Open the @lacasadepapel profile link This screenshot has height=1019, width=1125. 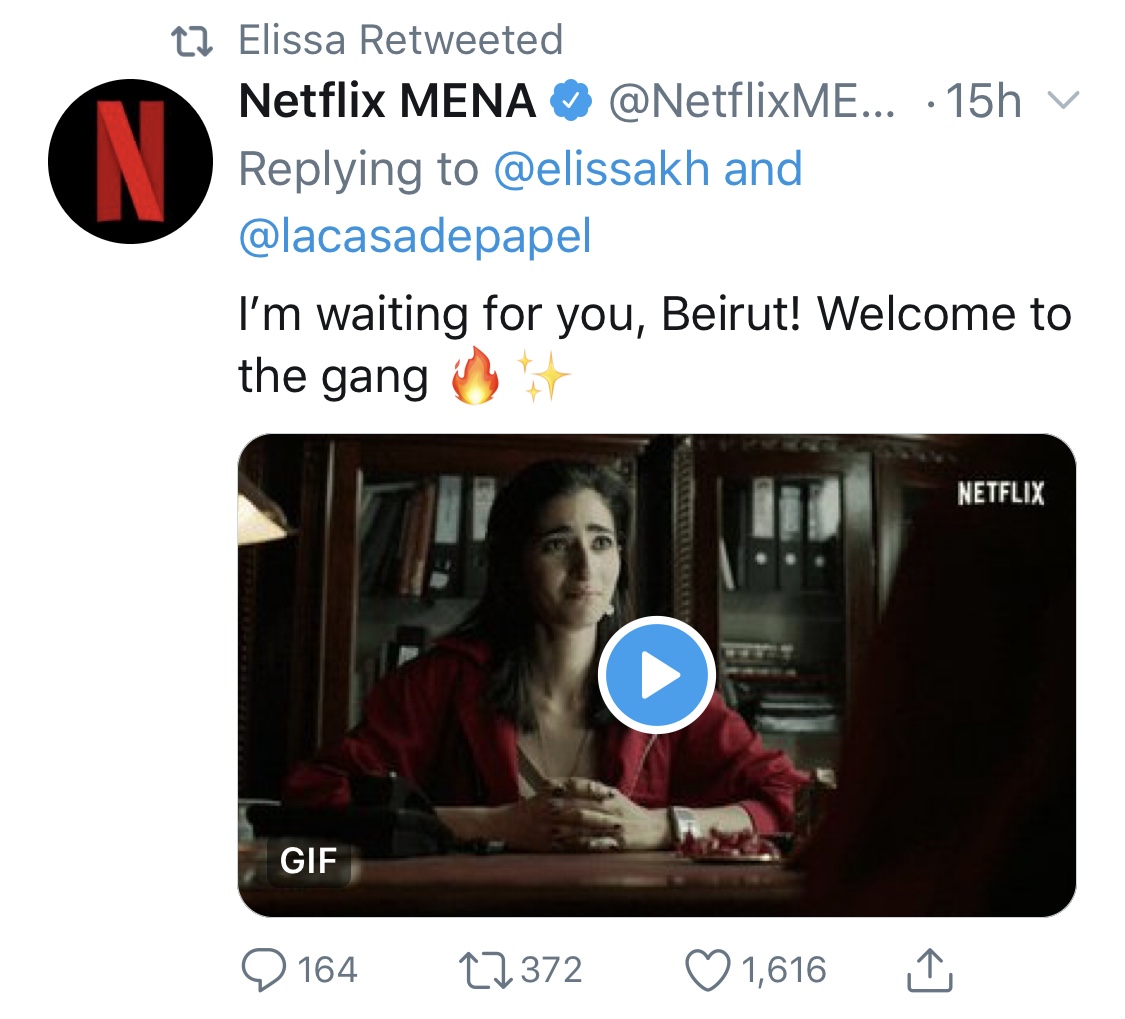(414, 236)
